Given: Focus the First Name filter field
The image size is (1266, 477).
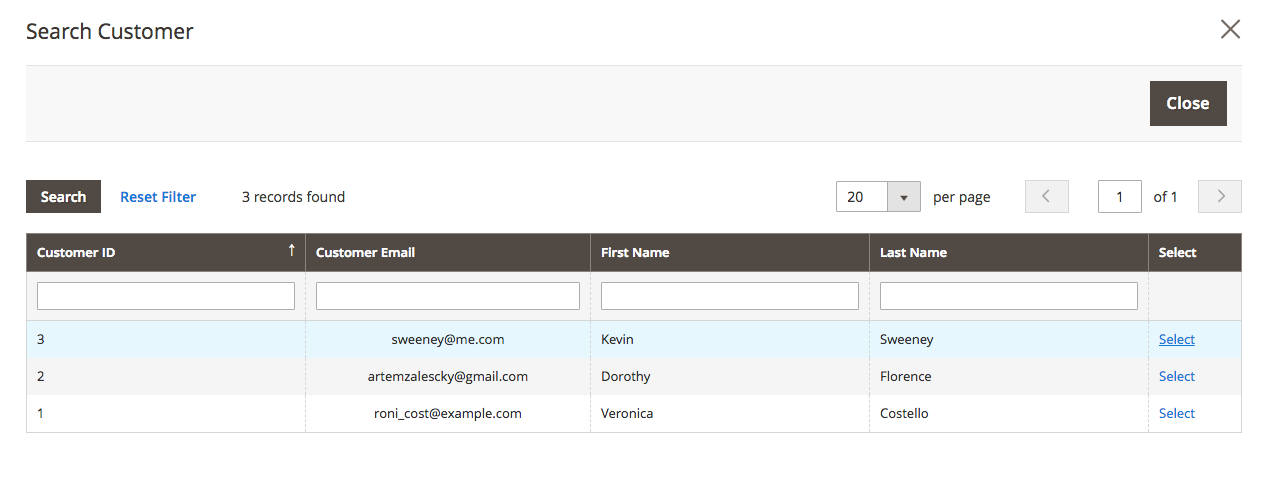Looking at the screenshot, I should [x=730, y=296].
